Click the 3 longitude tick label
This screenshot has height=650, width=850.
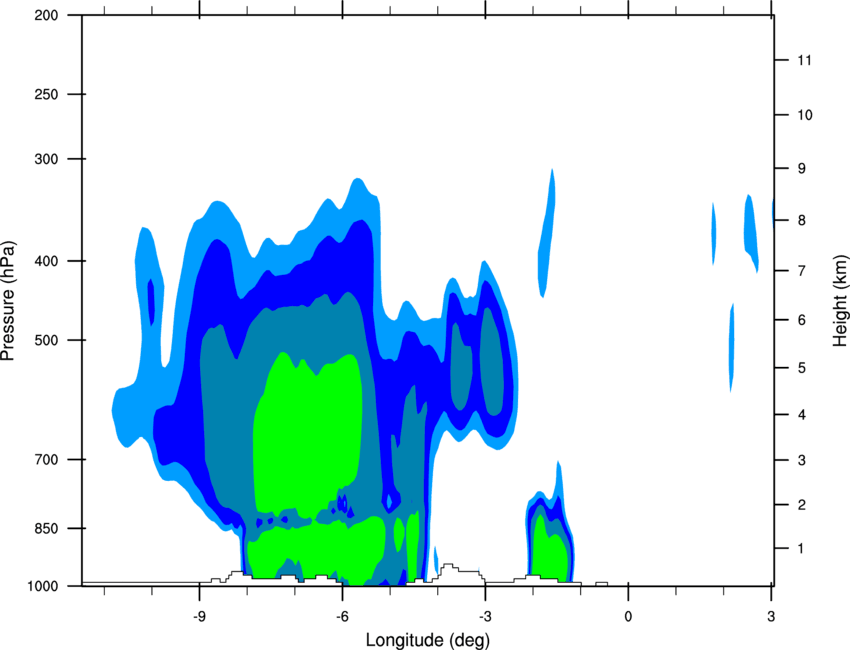(x=771, y=617)
